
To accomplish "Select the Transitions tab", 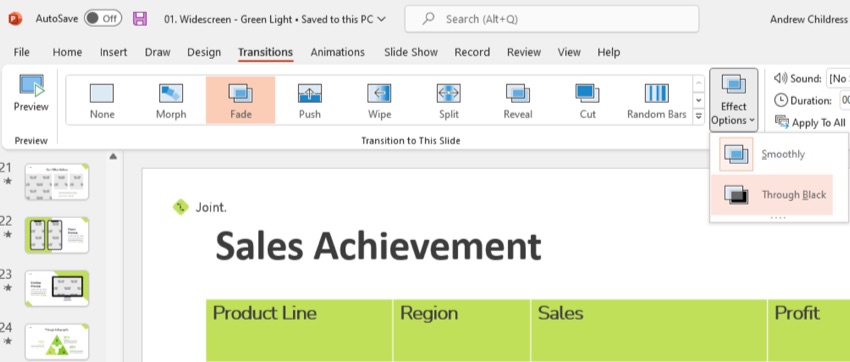I will pyautogui.click(x=266, y=52).
